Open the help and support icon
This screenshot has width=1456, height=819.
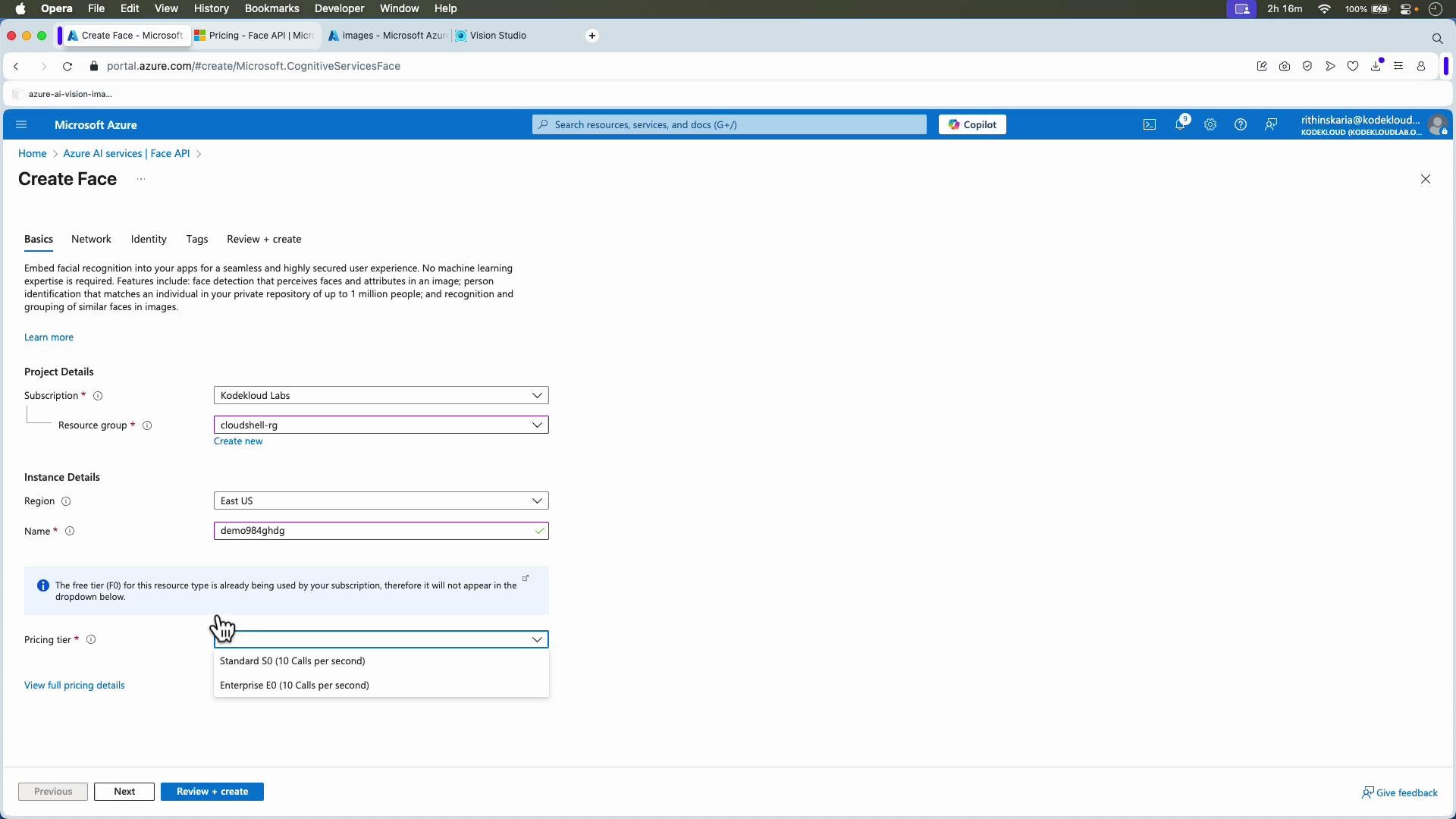1241,125
